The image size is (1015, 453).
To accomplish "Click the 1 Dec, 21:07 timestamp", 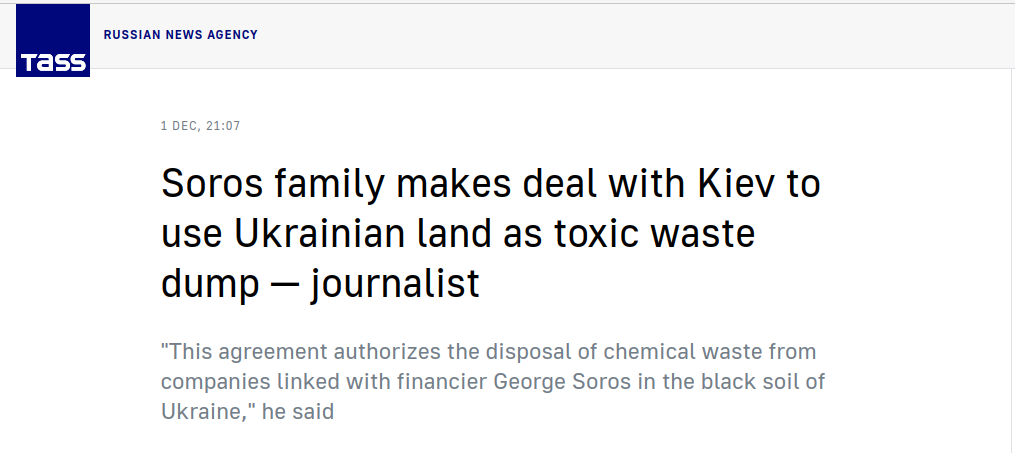I will tap(200, 126).
